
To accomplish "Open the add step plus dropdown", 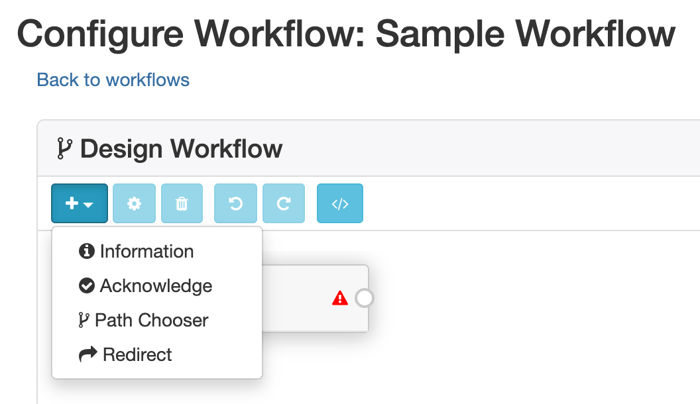I will (79, 204).
